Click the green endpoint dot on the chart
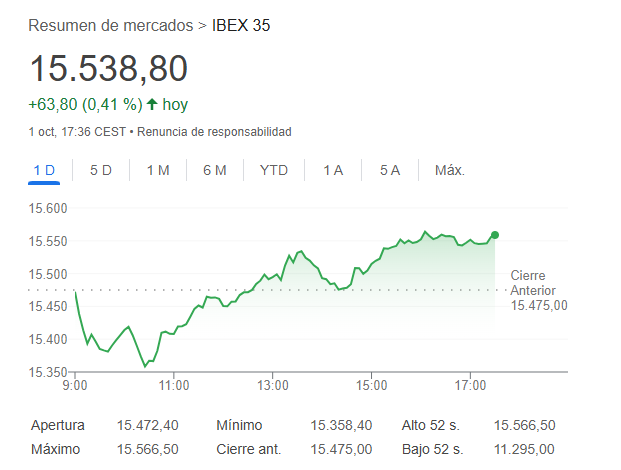Screen dimensions: 621x470 click(495, 235)
